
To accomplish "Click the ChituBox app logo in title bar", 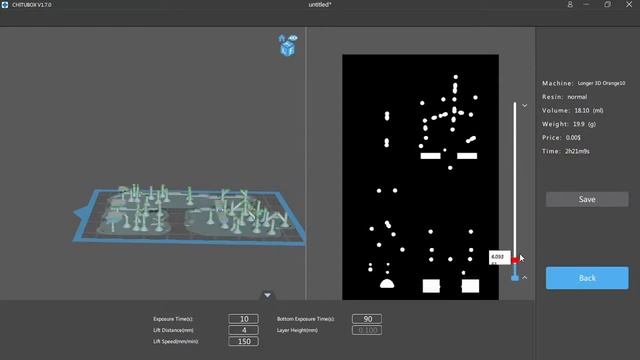I will 5,4.
